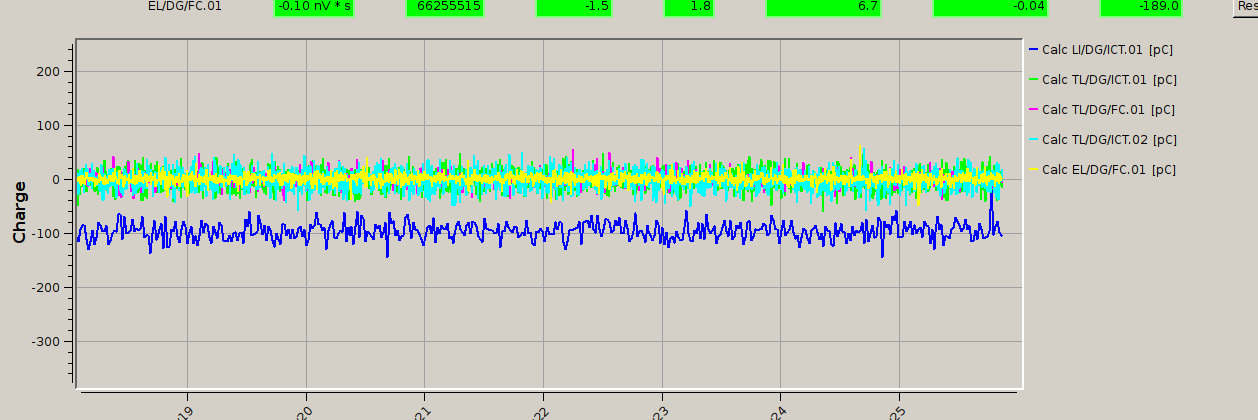Click the yellow EL/DG/FC.01 legend line marker
The height and width of the screenshot is (420, 1258).
(x=1033, y=170)
